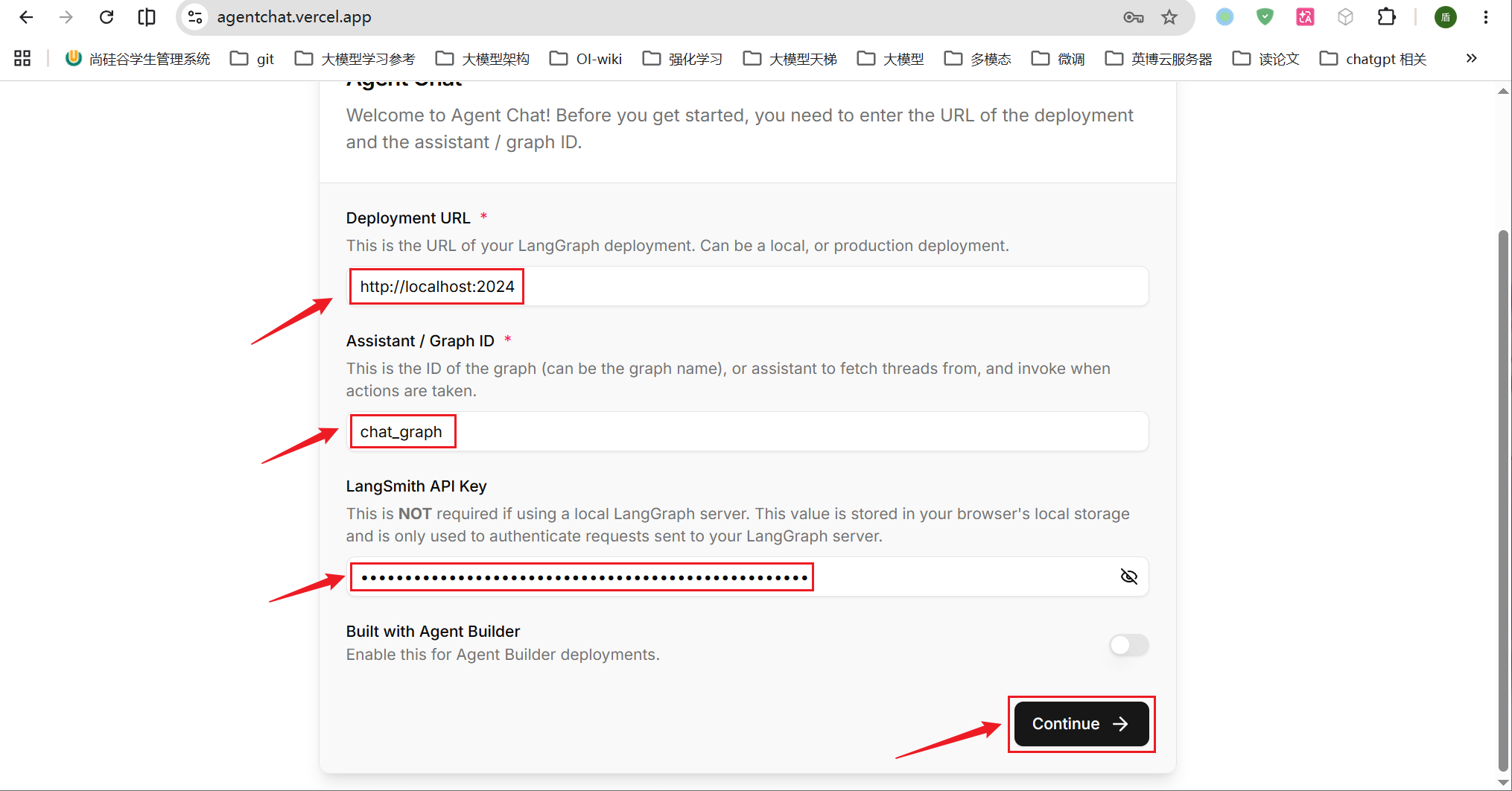The width and height of the screenshot is (1512, 791).
Task: Click the Assistant / Graph ID input field
Action: (x=748, y=431)
